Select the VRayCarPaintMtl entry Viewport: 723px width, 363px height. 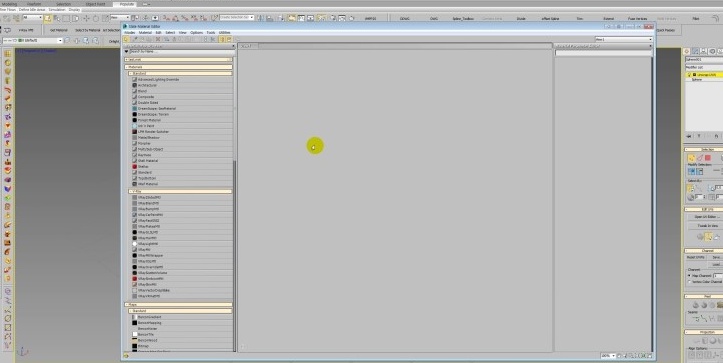pos(182,215)
